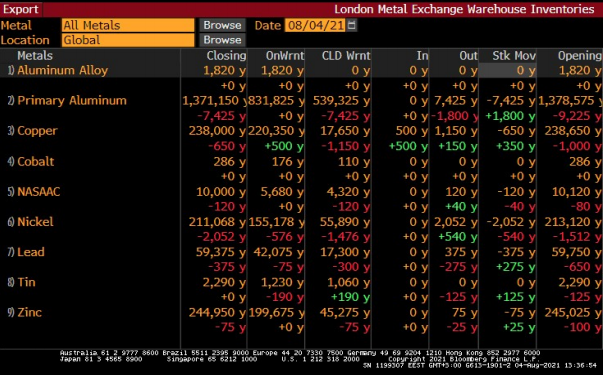Browse for a different Metal selection

click(x=222, y=25)
